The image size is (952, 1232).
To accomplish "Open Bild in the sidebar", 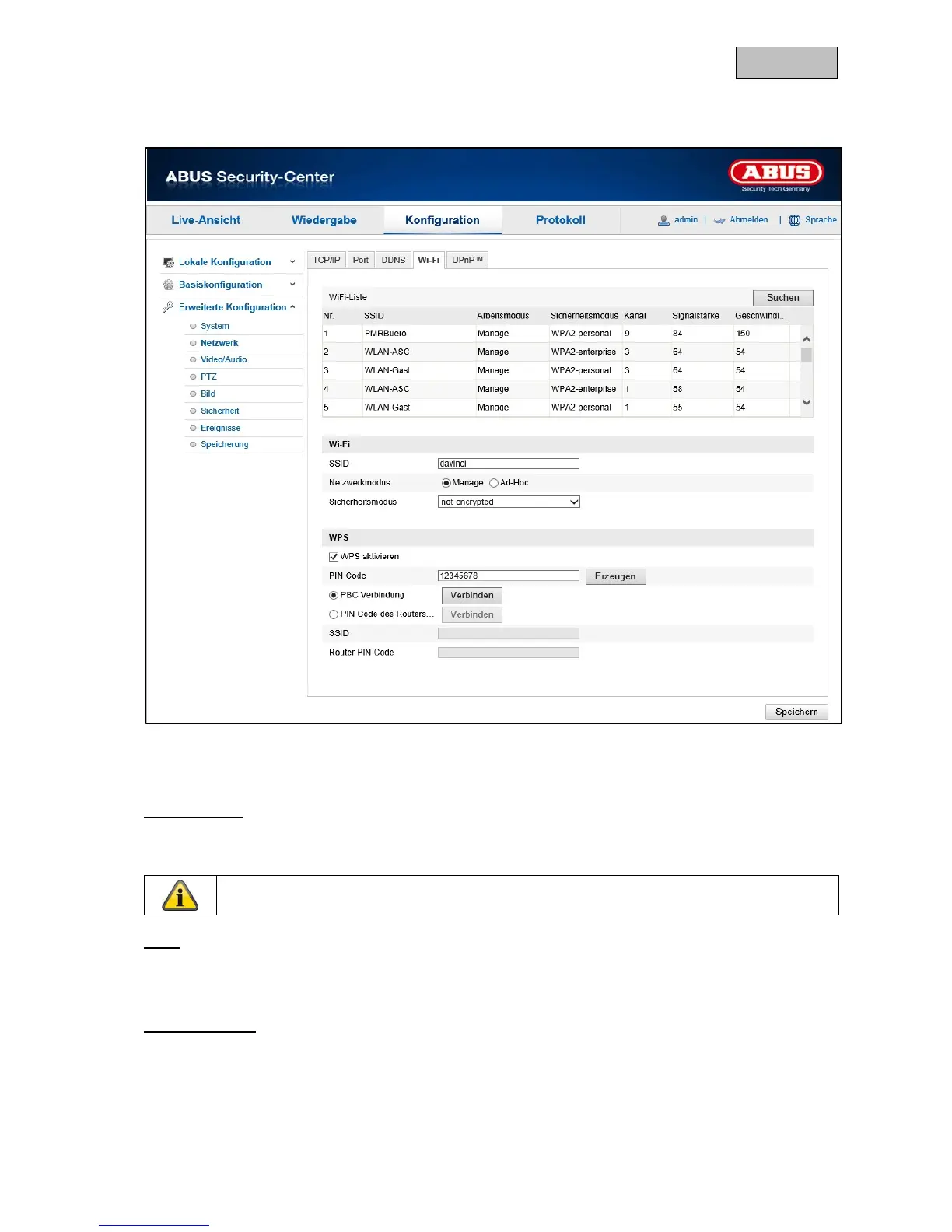I will 208,394.
